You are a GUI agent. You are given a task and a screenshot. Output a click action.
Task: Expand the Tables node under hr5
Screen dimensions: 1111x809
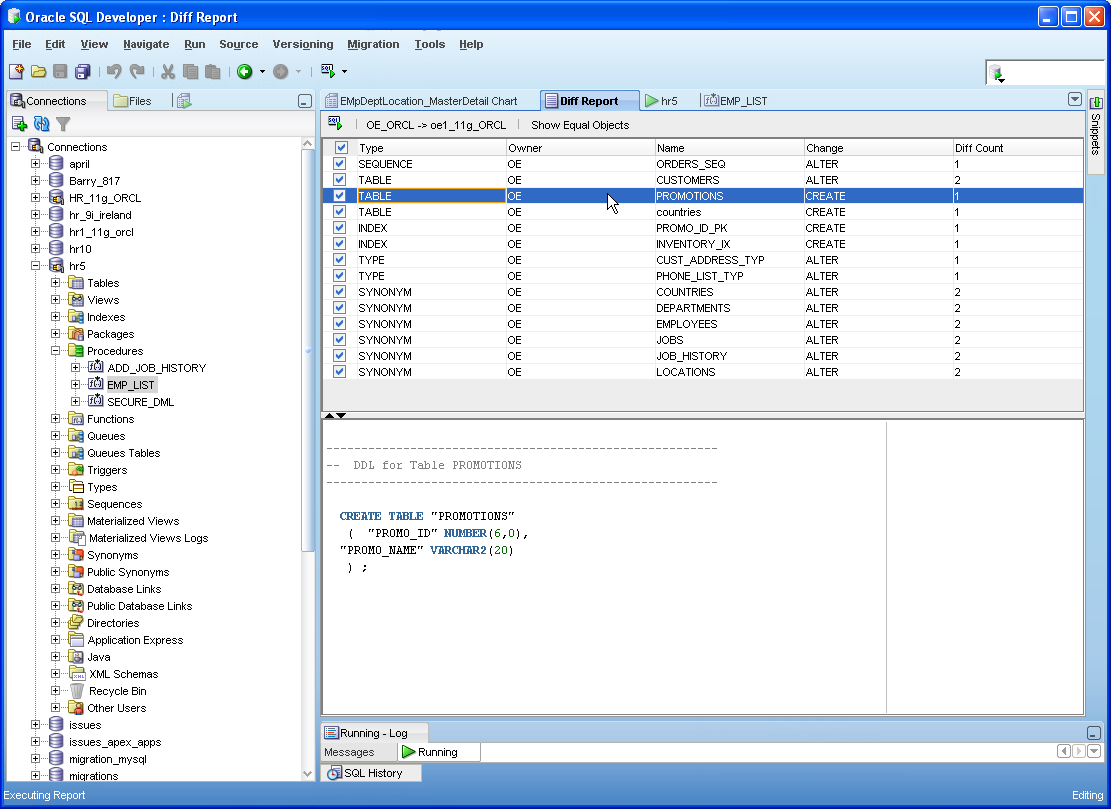click(x=56, y=283)
